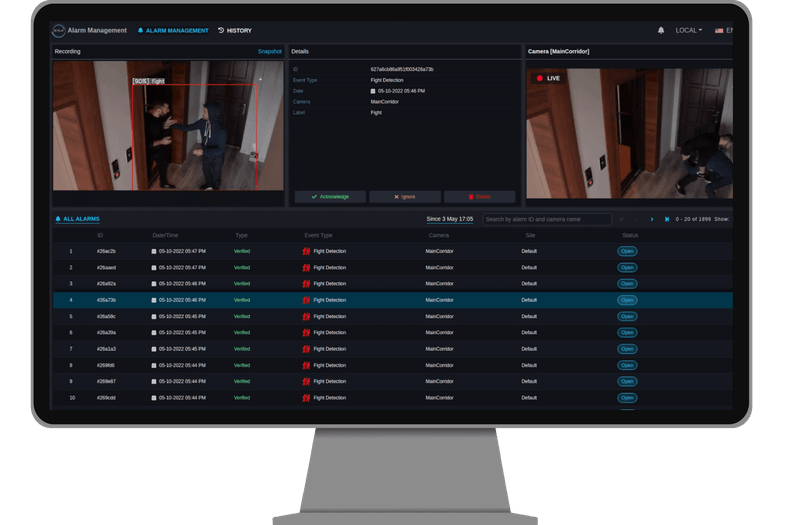
Task: Select the ALL ALARMS tab
Action: pos(78,219)
